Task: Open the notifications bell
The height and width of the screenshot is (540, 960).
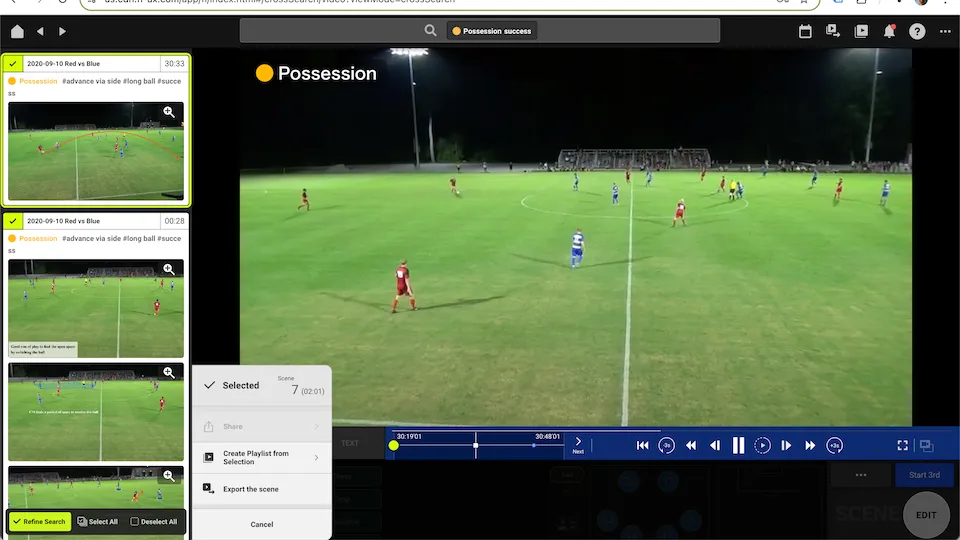Action: (x=889, y=31)
